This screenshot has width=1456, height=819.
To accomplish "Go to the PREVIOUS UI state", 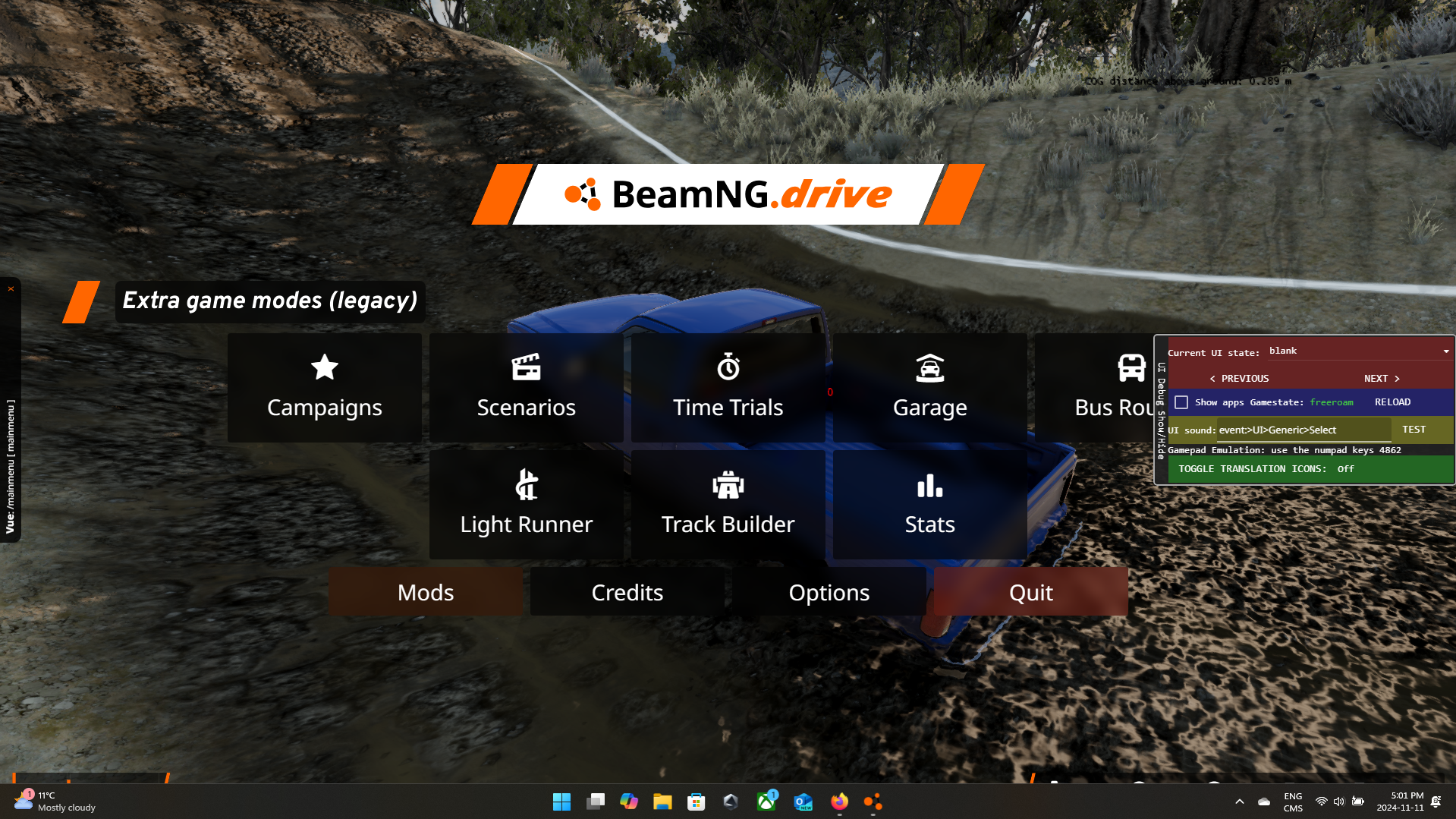I will 1239,378.
